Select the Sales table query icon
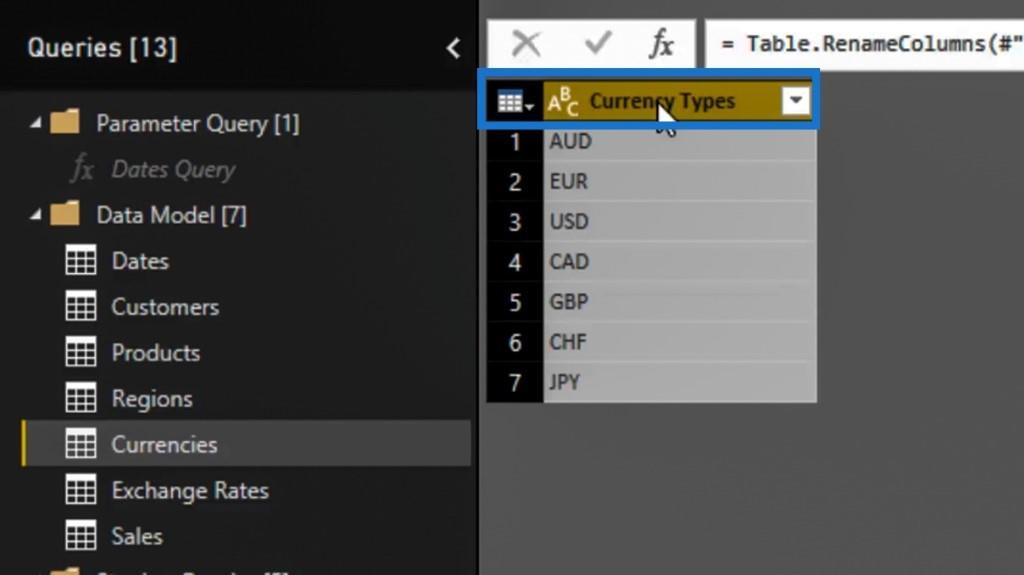The height and width of the screenshot is (575, 1024). [81, 536]
